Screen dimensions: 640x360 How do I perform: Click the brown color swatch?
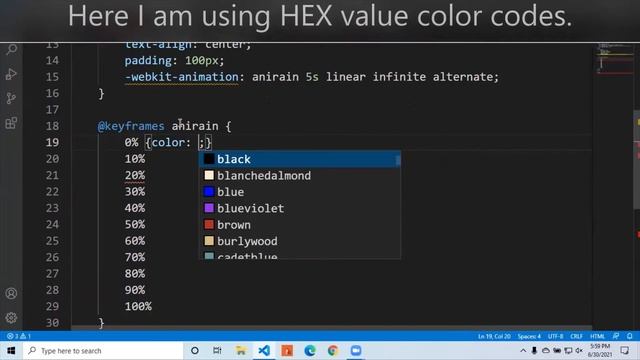[x=209, y=224]
